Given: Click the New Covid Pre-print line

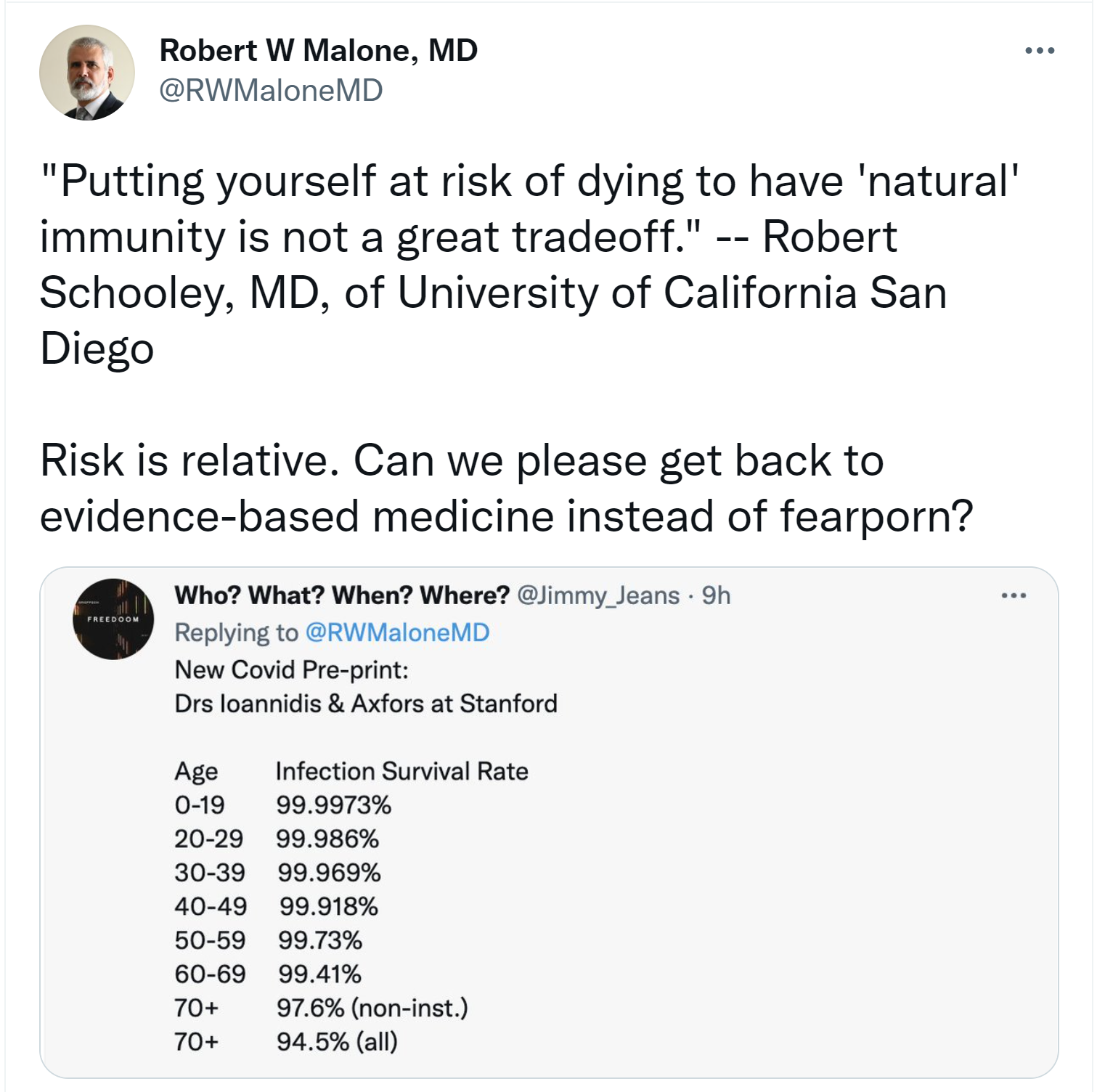Looking at the screenshot, I should (291, 669).
